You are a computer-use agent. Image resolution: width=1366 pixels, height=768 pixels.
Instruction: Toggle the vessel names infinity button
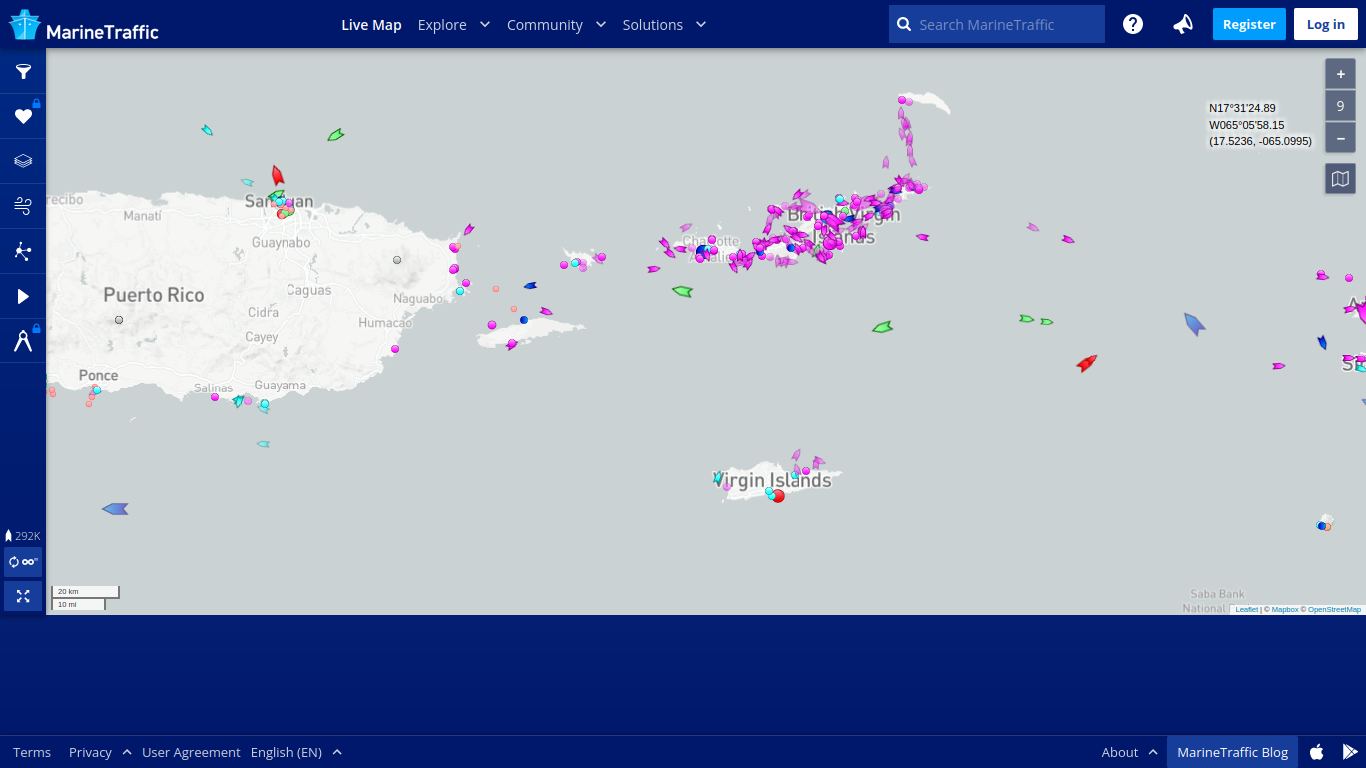click(23, 562)
